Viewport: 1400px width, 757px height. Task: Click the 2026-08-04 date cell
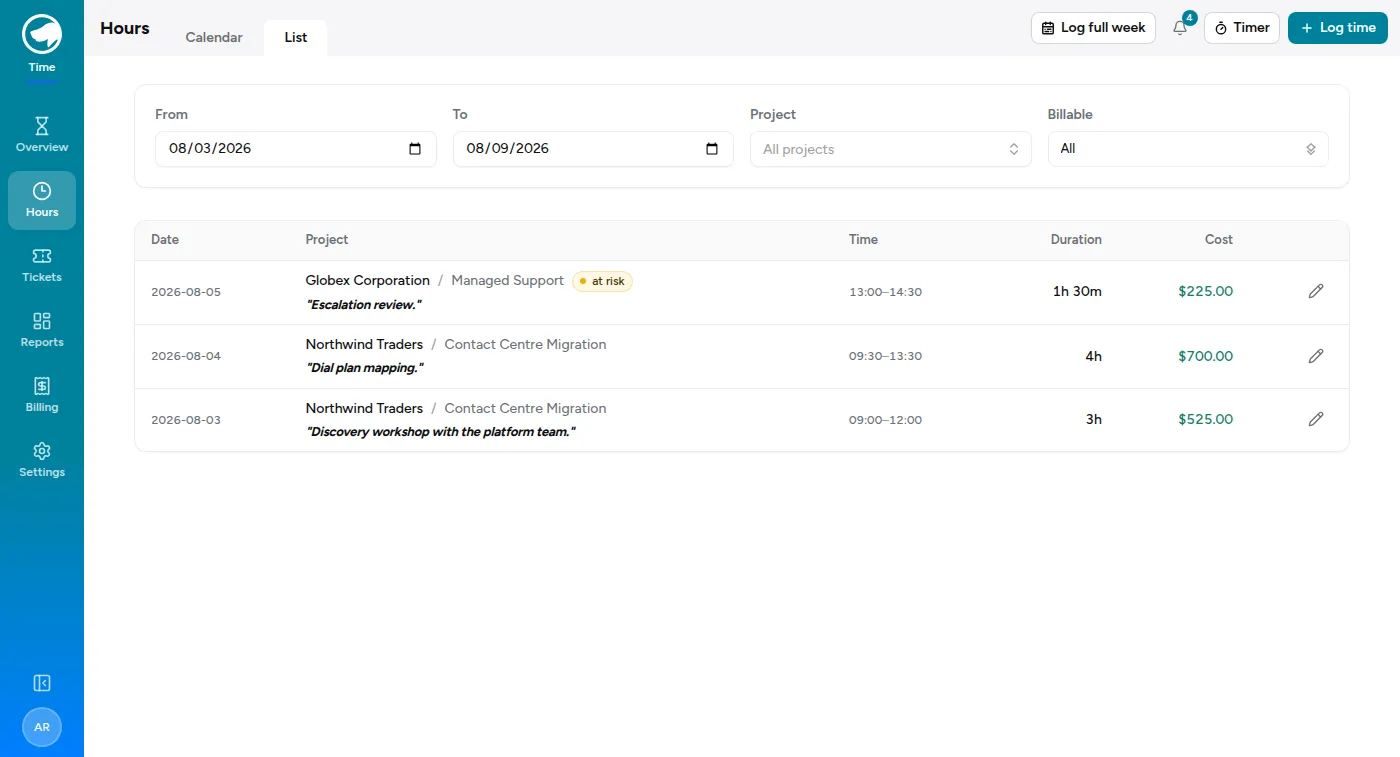[186, 356]
